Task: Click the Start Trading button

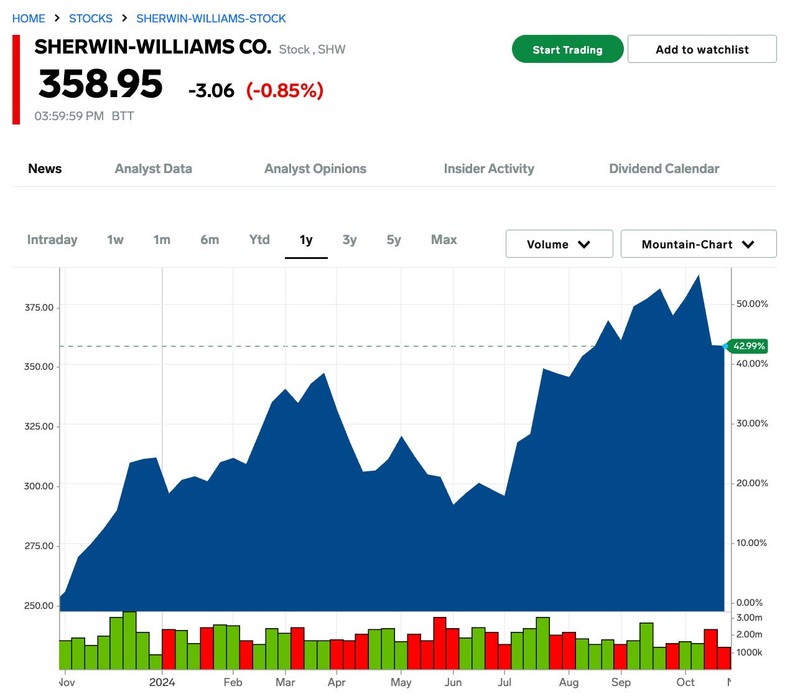Action: point(567,50)
